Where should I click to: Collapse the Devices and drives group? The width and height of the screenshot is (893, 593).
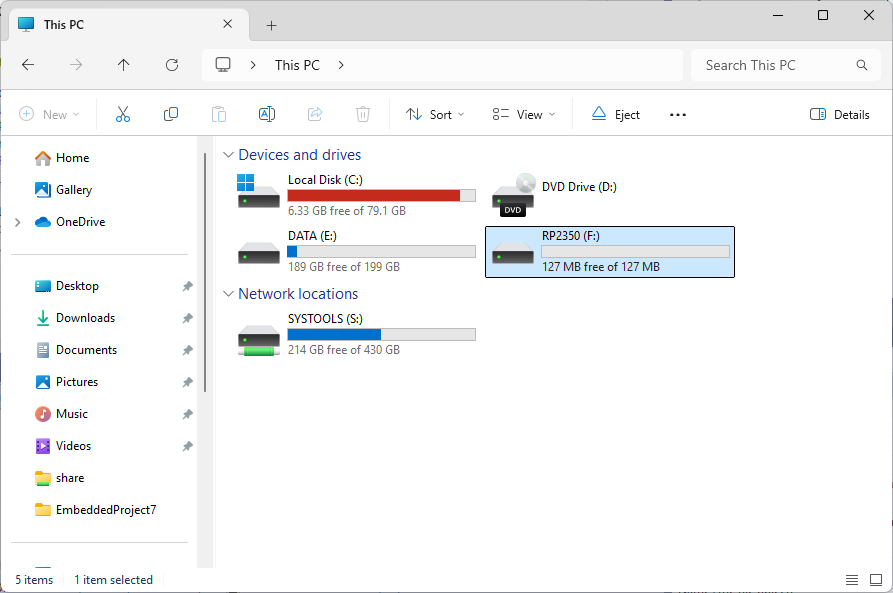229,155
